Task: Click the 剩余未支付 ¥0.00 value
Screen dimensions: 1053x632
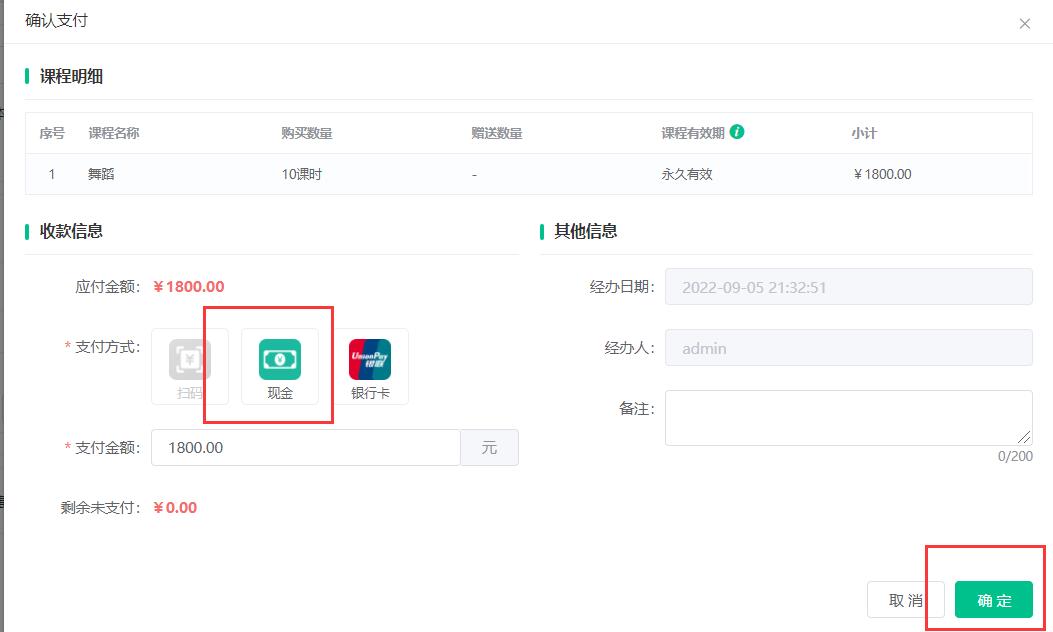Action: 175,508
